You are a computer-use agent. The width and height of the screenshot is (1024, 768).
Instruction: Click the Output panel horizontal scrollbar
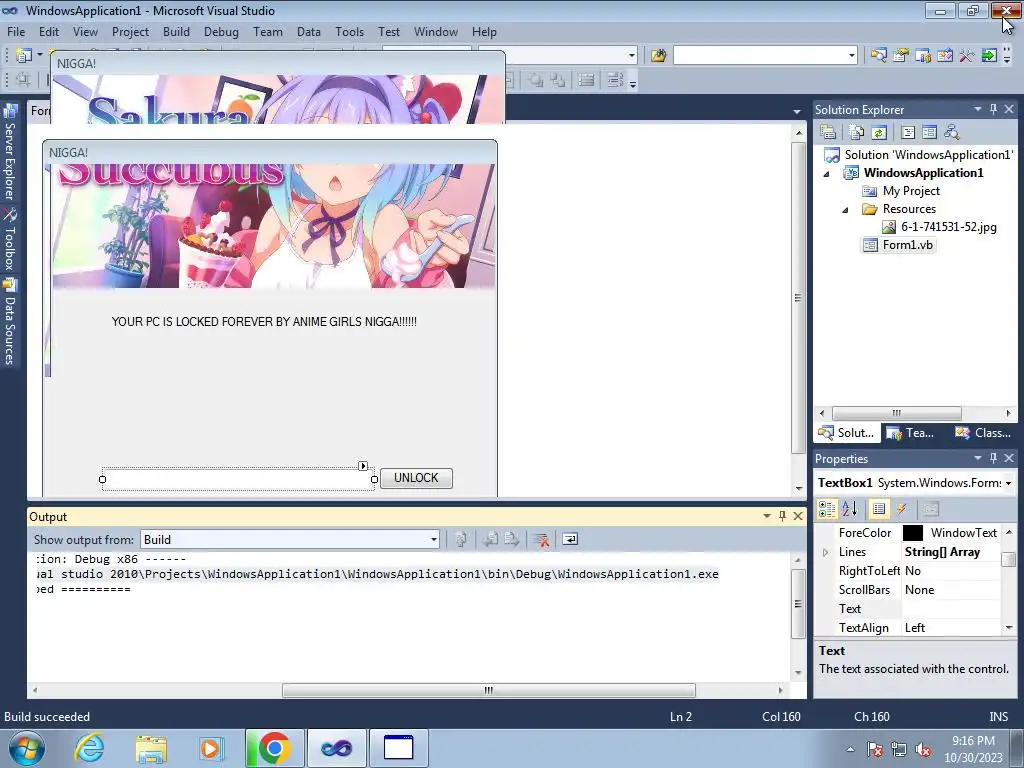click(x=488, y=690)
